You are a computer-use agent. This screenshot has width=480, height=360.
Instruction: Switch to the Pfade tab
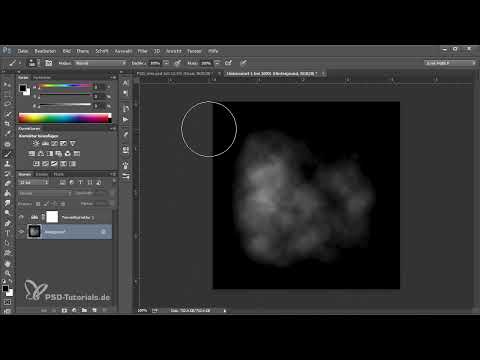click(x=58, y=174)
